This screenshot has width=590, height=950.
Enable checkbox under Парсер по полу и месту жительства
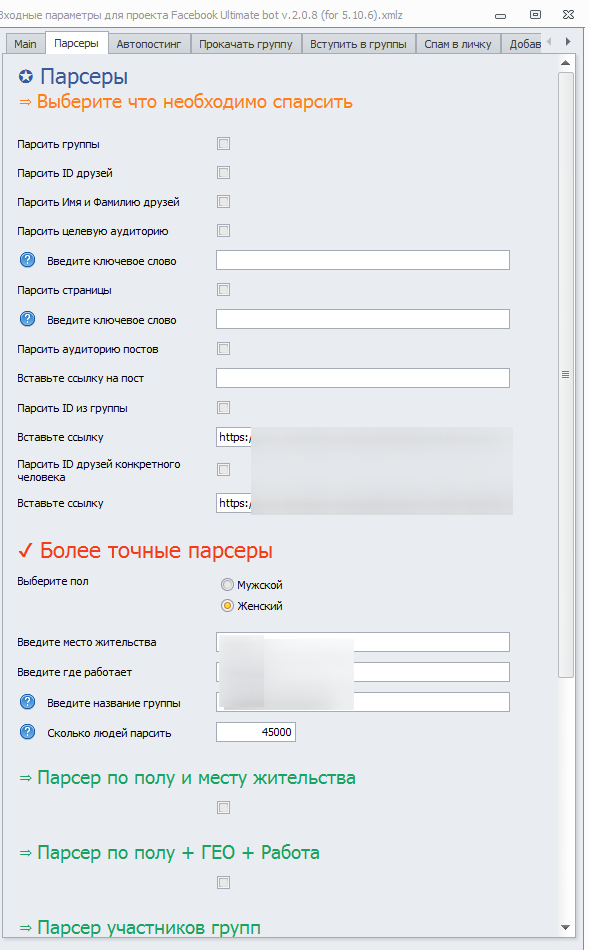point(224,808)
